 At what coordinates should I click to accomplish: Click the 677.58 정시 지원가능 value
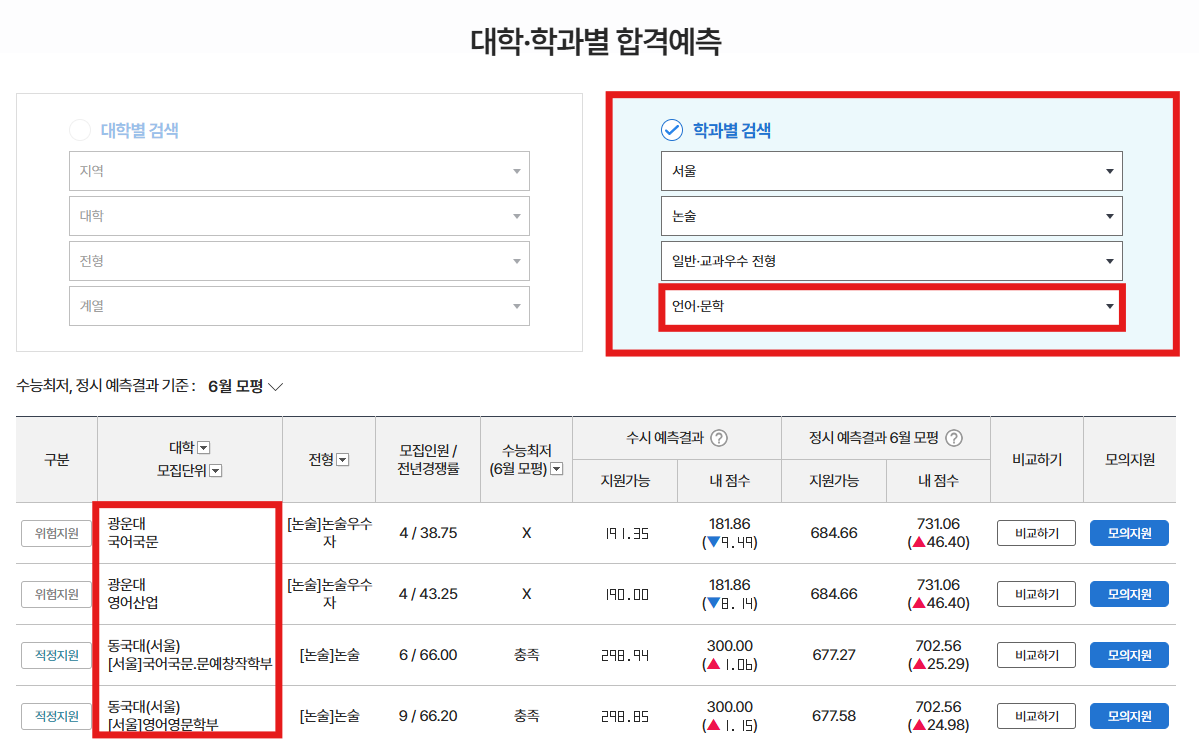pos(834,716)
